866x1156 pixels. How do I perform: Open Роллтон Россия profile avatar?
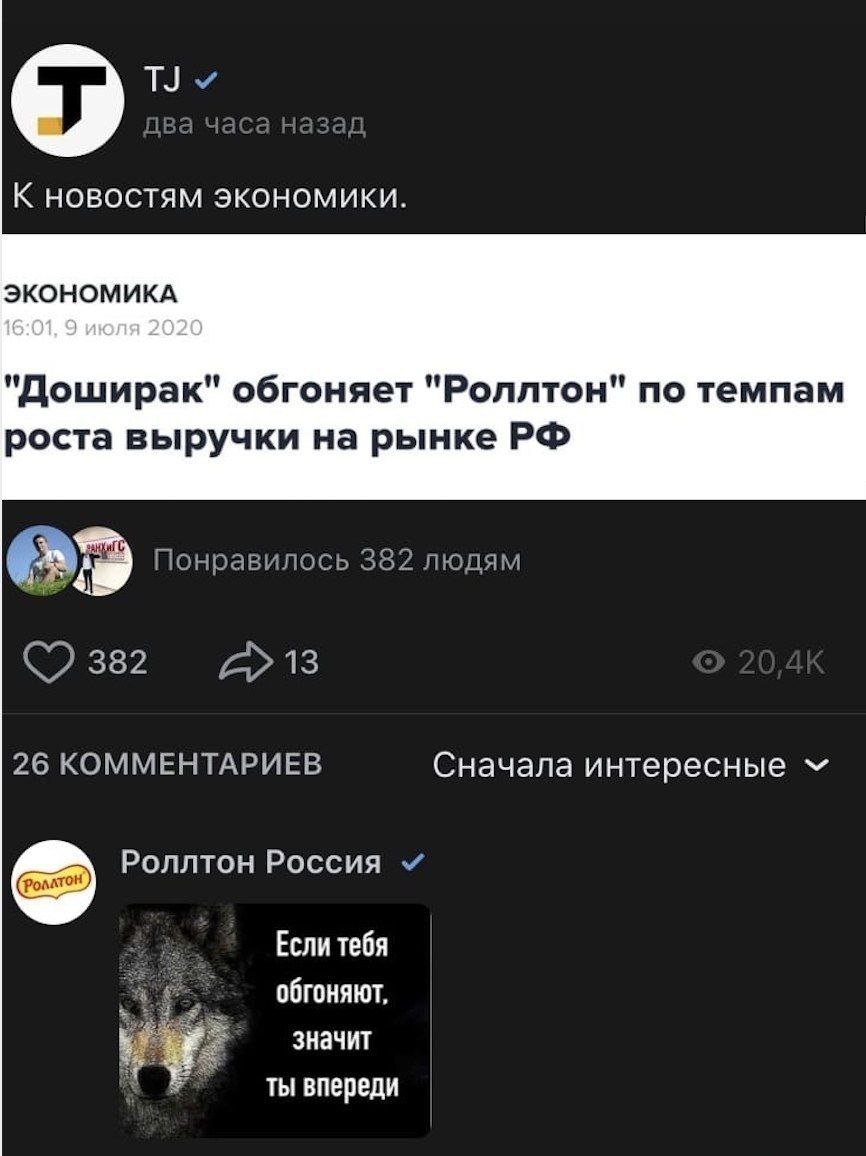tap(55, 882)
